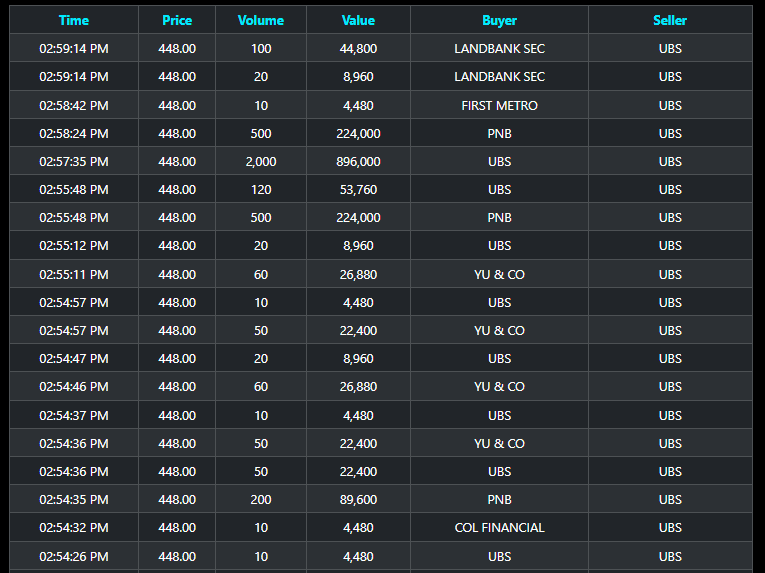Click the 44,800 value cell

pos(358,48)
